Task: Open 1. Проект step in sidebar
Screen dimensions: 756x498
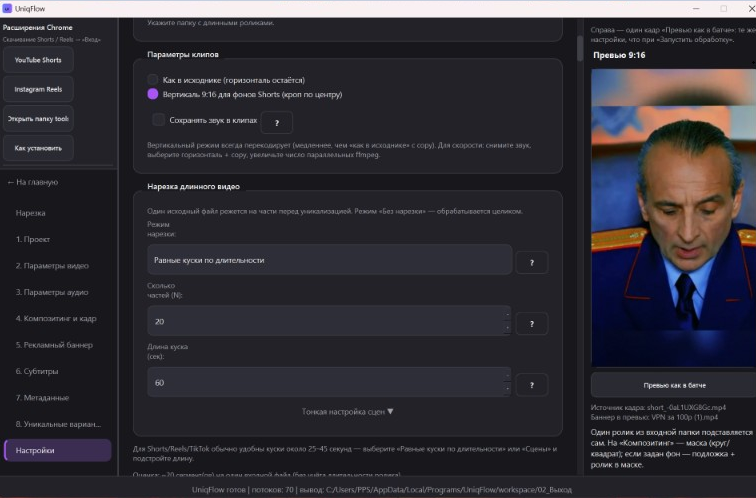Action: click(33, 239)
